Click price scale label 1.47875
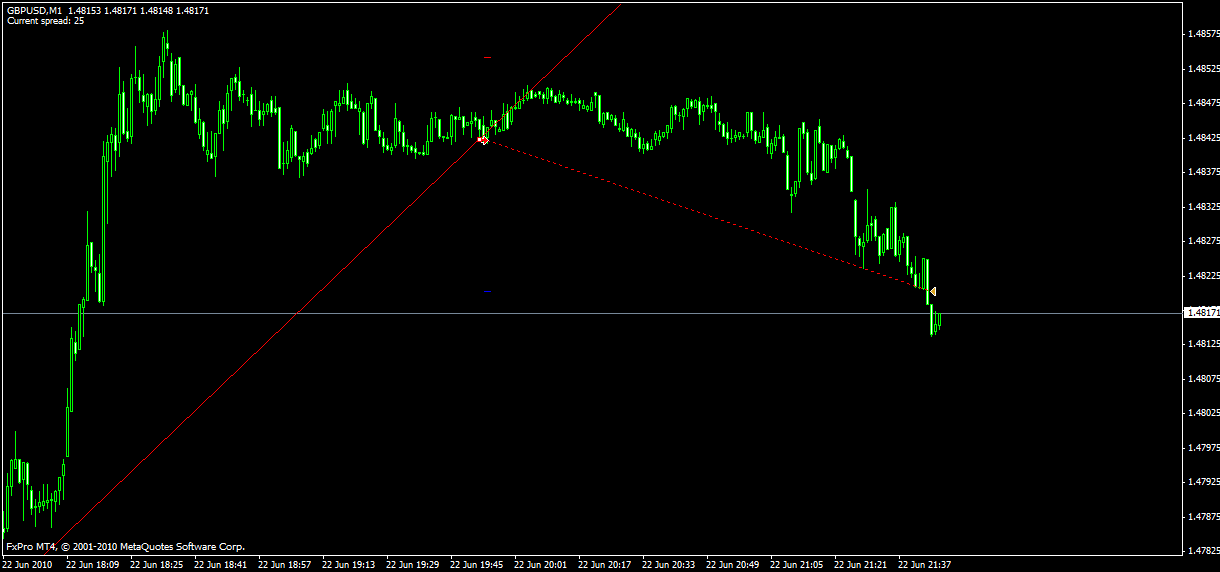The width and height of the screenshot is (1220, 572). coord(1203,517)
